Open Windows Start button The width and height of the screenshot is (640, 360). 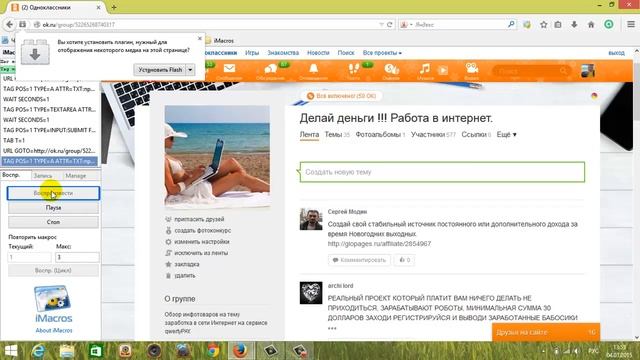[11, 351]
